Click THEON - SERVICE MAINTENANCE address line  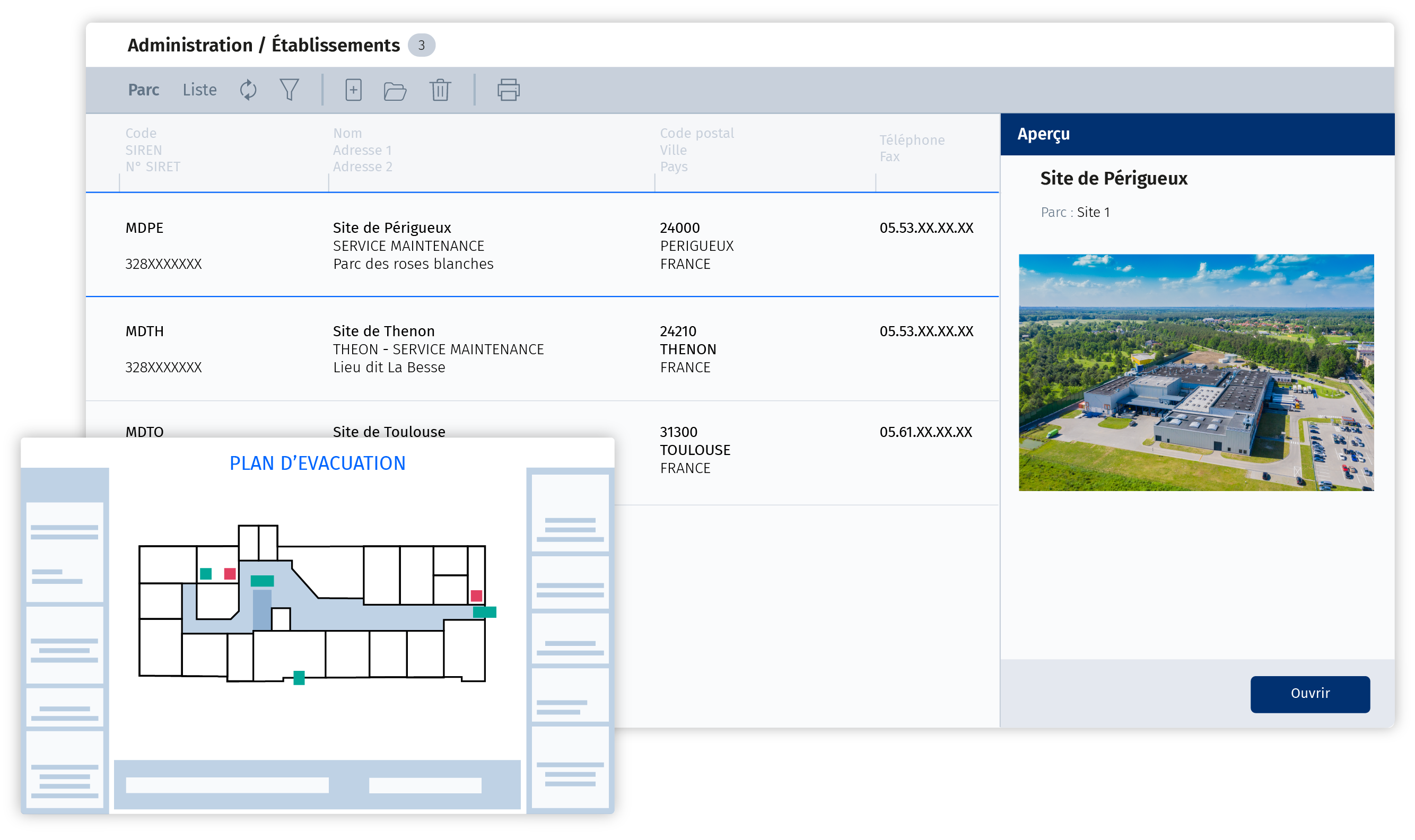click(438, 349)
